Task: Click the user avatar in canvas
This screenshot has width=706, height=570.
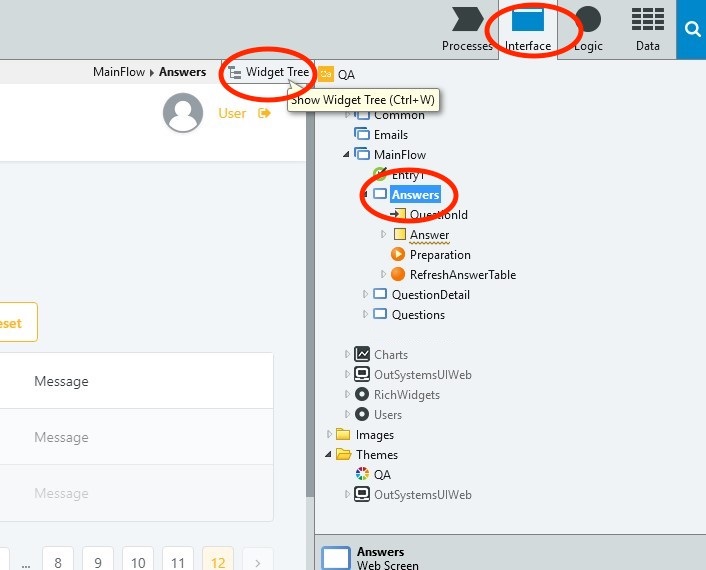Action: click(183, 113)
